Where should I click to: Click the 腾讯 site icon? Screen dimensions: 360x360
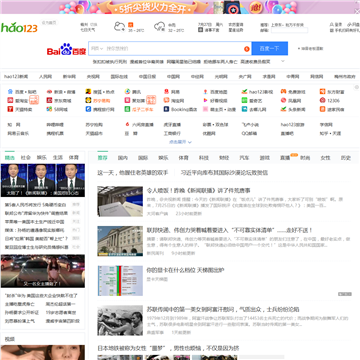[x=127, y=91]
